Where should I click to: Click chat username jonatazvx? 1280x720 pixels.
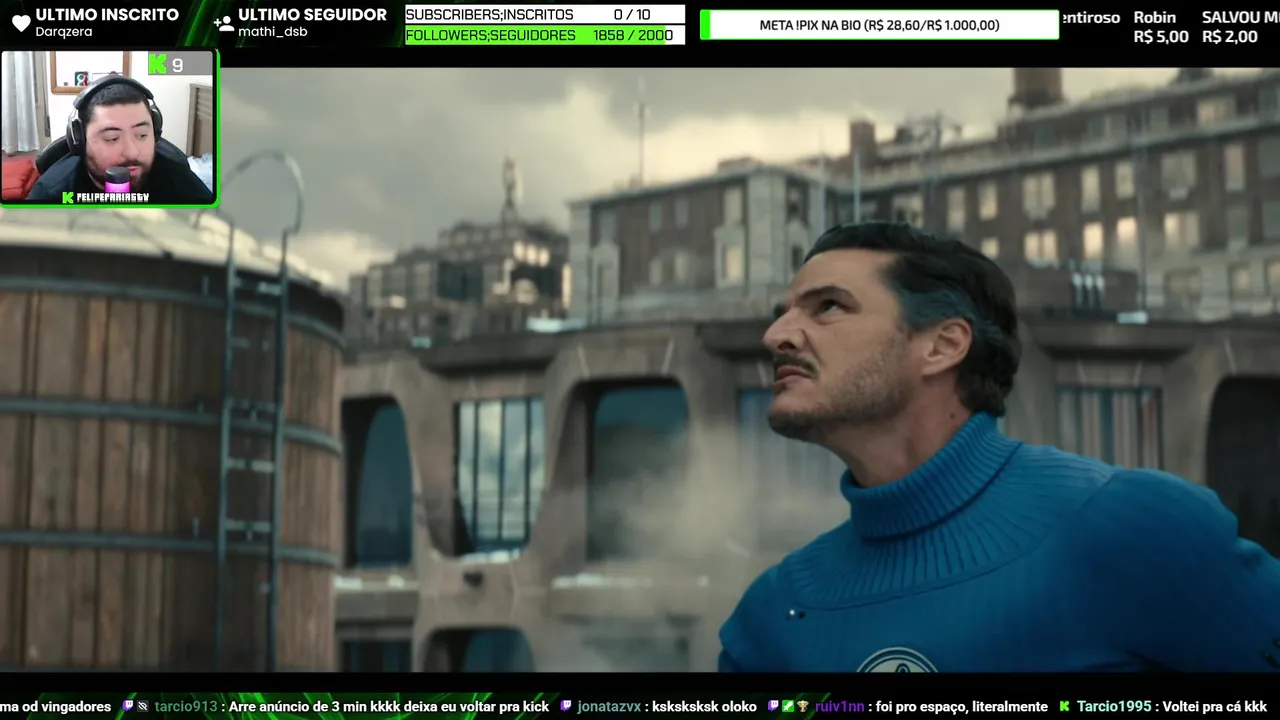609,706
